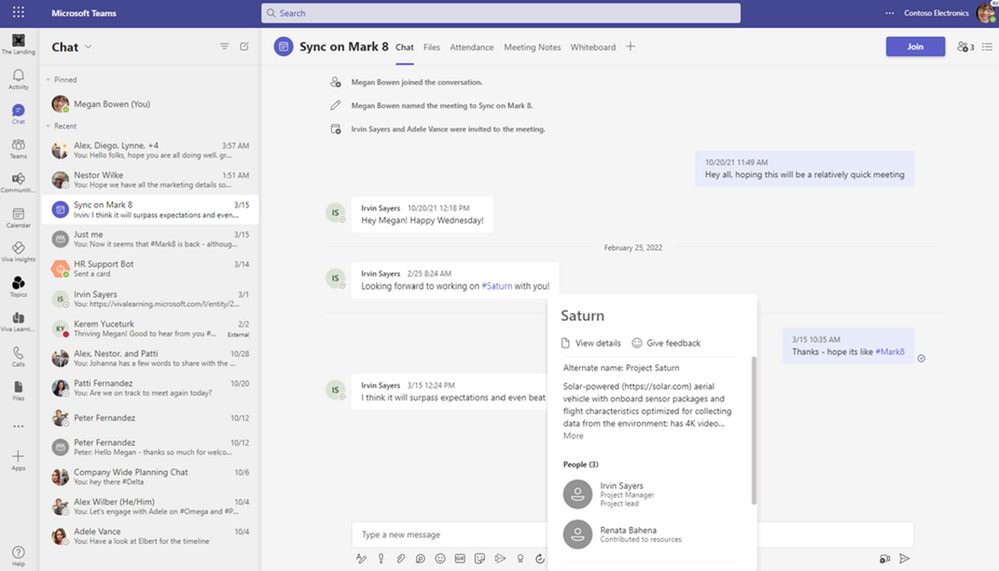Open the Just me chat
Viewport: 999px width, 571px height.
150,239
